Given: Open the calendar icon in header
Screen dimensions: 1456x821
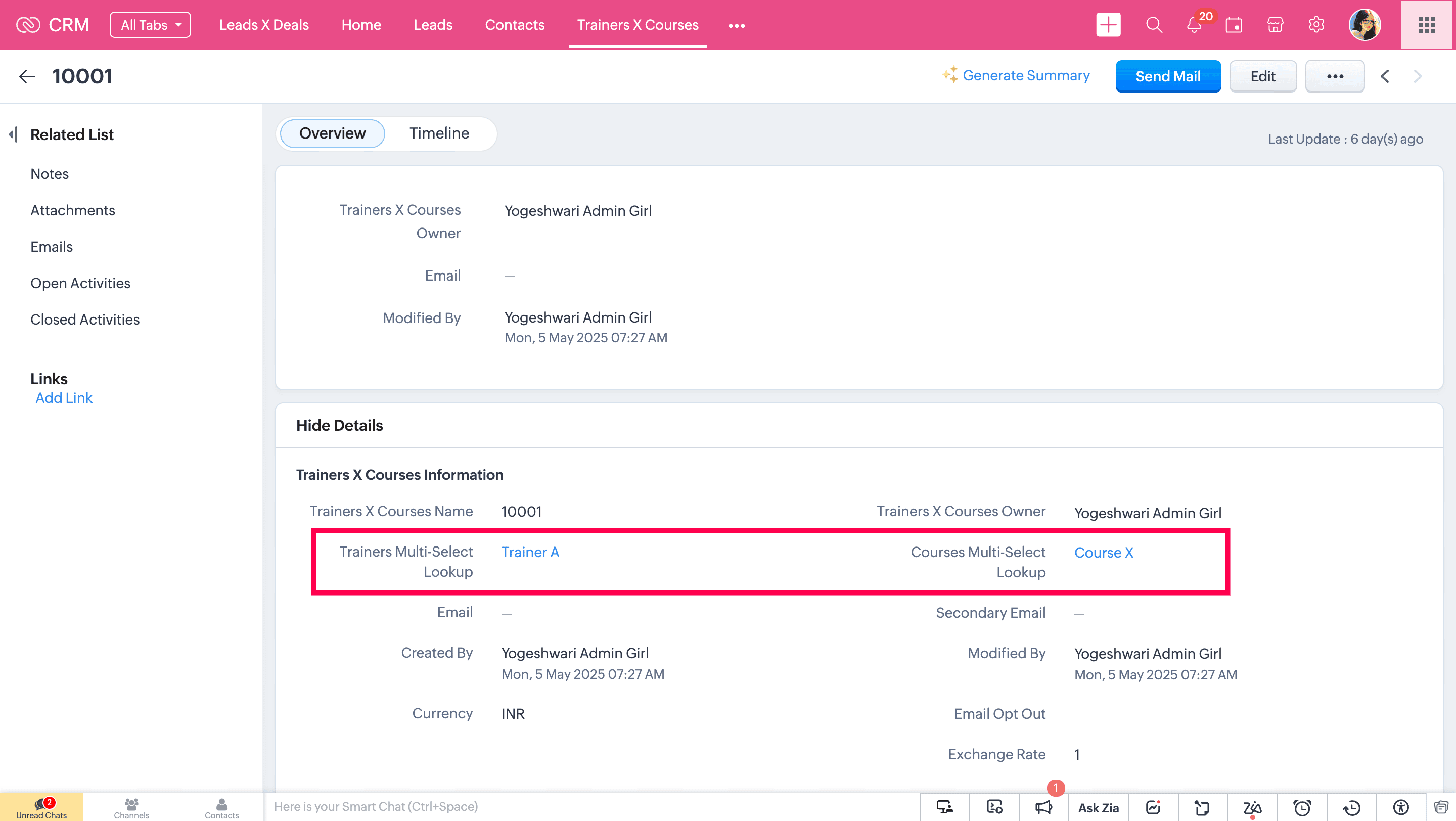Looking at the screenshot, I should coord(1234,25).
